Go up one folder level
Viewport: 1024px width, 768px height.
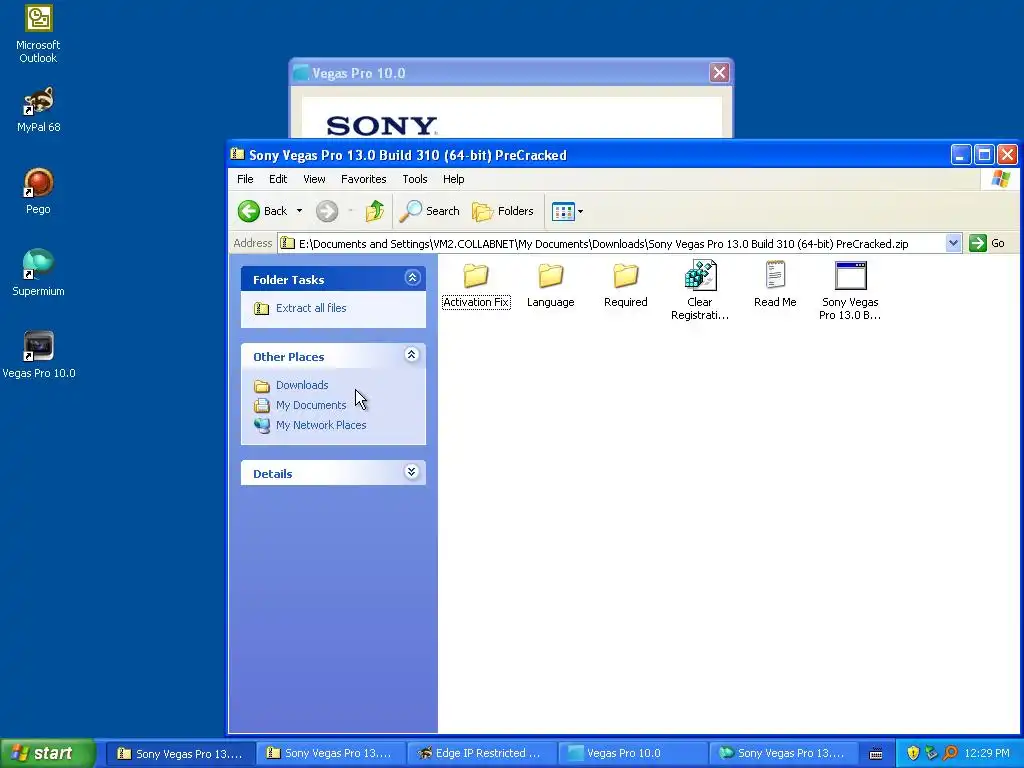tap(375, 211)
